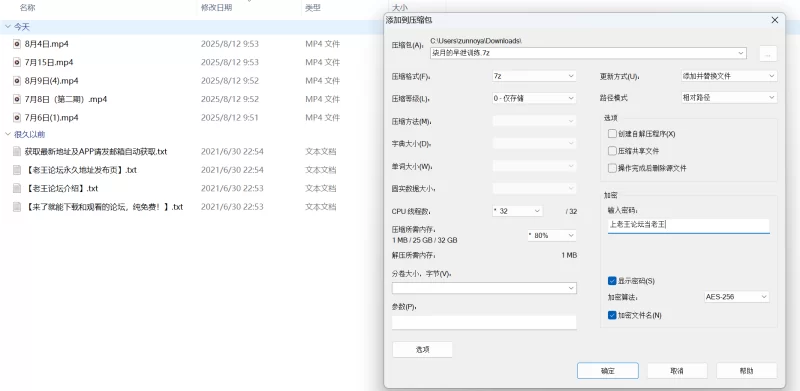
Task: Select the 7月6日(1).mp4 file icon
Action: coord(17,117)
